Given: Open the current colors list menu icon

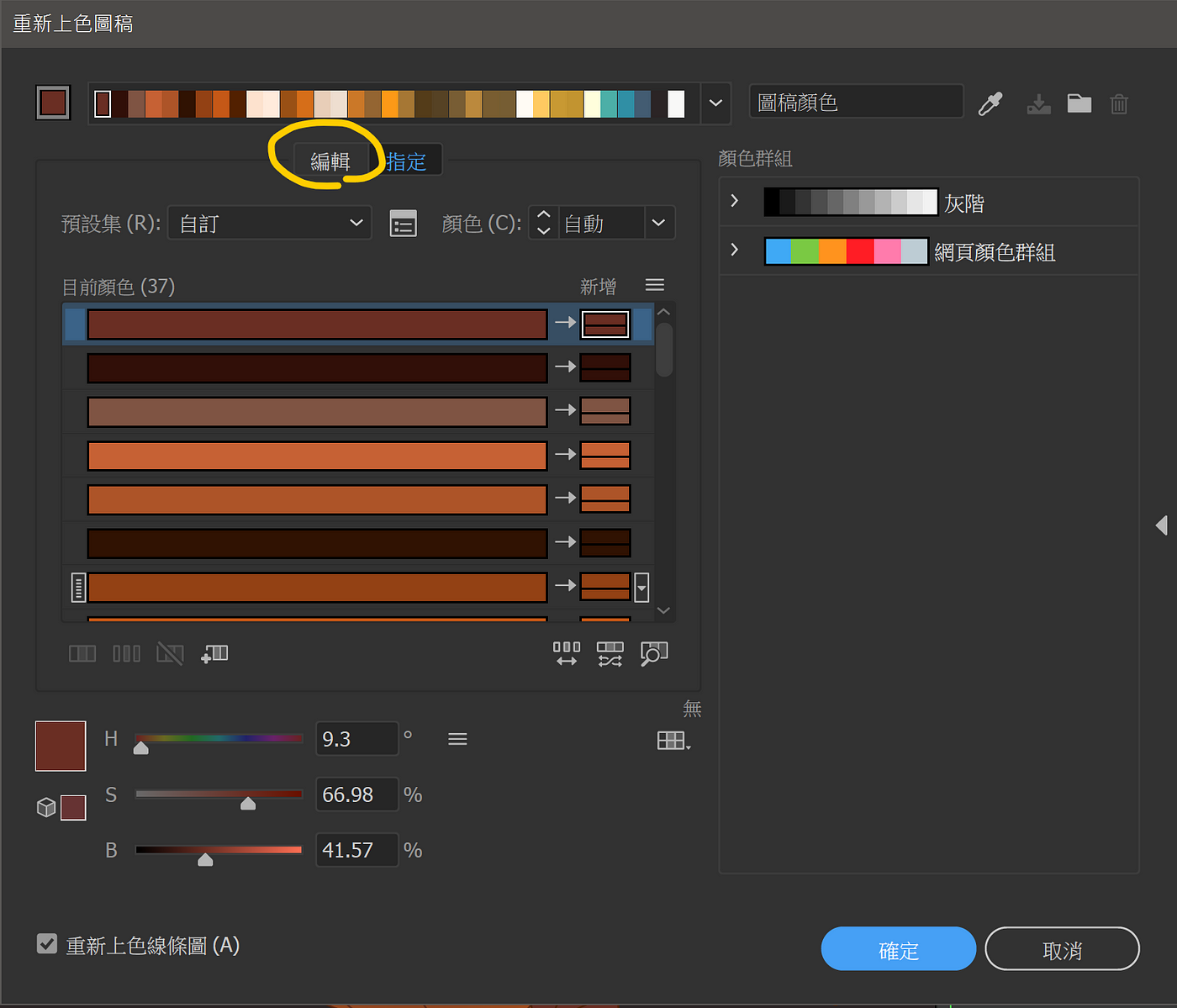Looking at the screenshot, I should [655, 285].
